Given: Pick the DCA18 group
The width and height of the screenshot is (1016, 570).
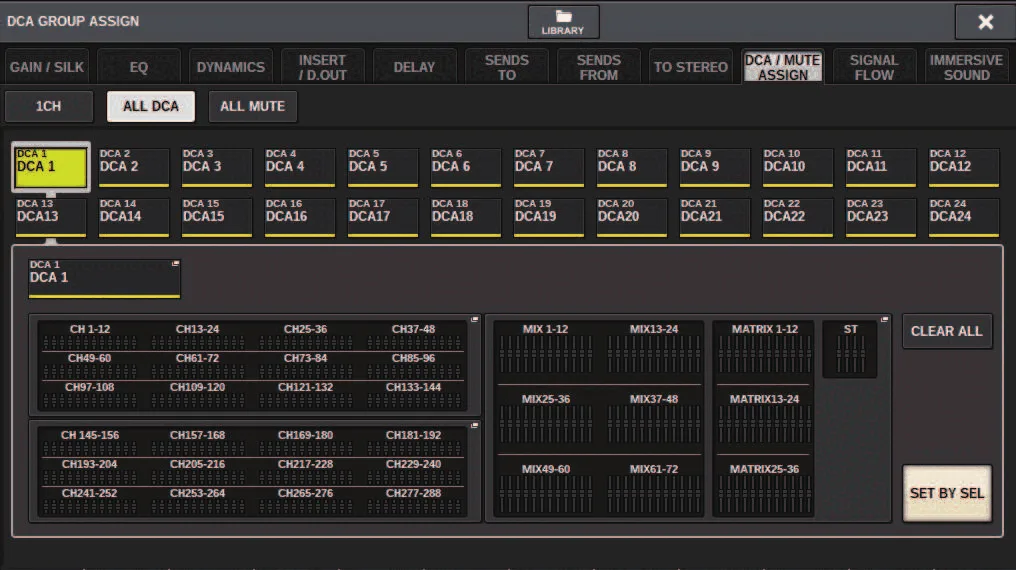Looking at the screenshot, I should point(465,217).
